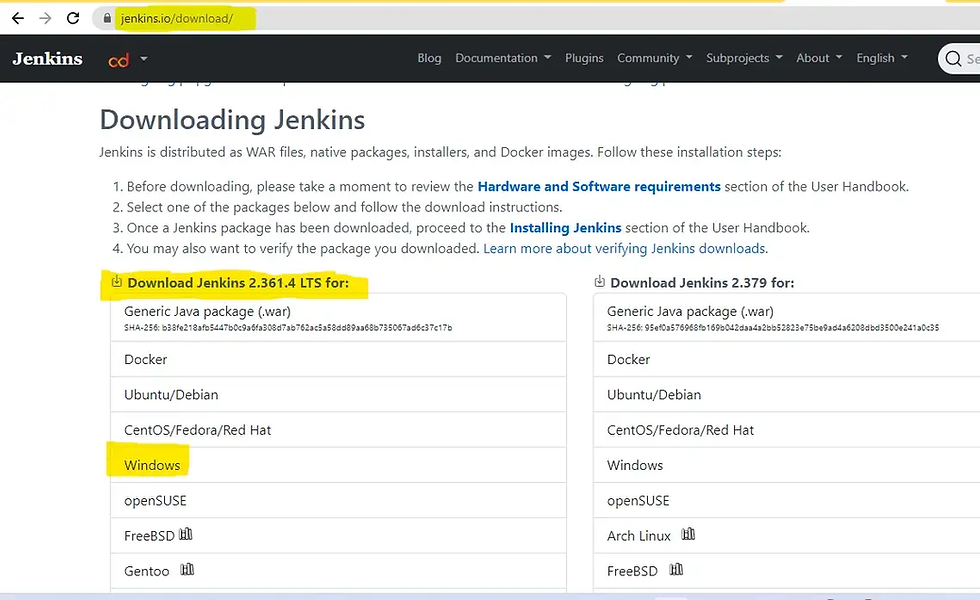980x600 pixels.
Task: Click download icon beside Jenkins 2.361.4 LTS
Action: [117, 281]
